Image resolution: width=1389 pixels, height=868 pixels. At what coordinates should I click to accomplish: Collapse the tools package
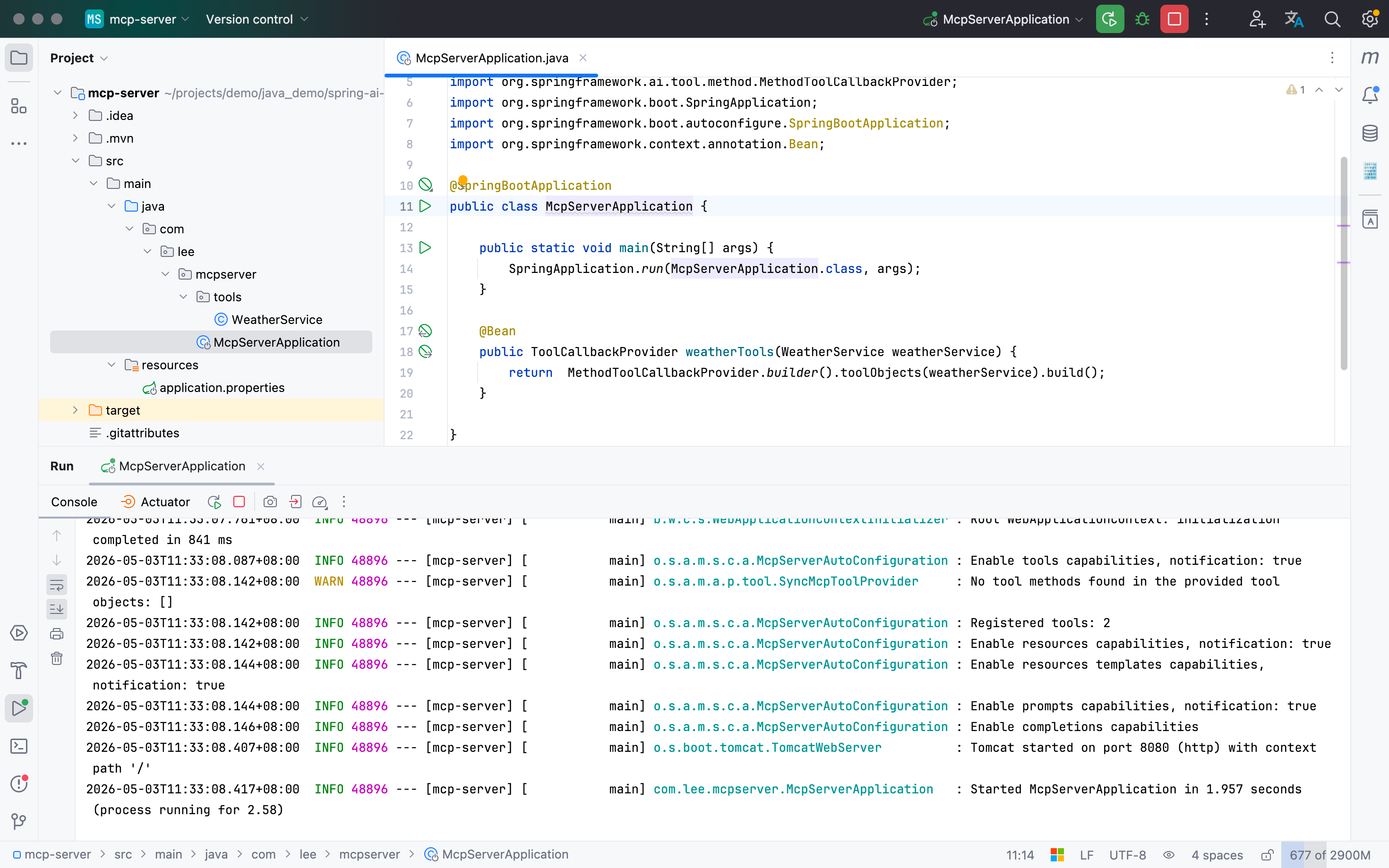click(183, 297)
